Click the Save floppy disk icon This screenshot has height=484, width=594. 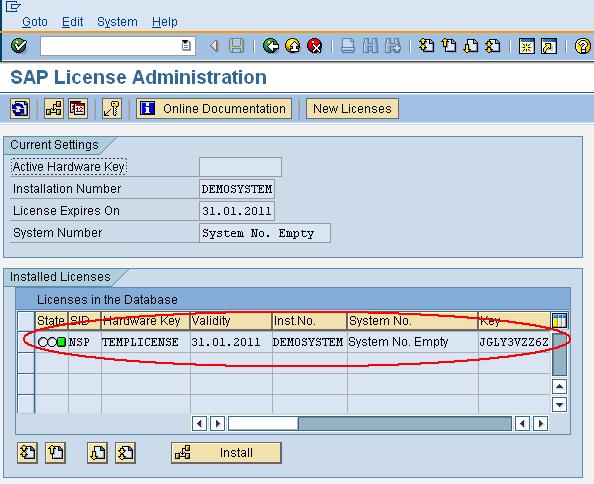click(237, 46)
